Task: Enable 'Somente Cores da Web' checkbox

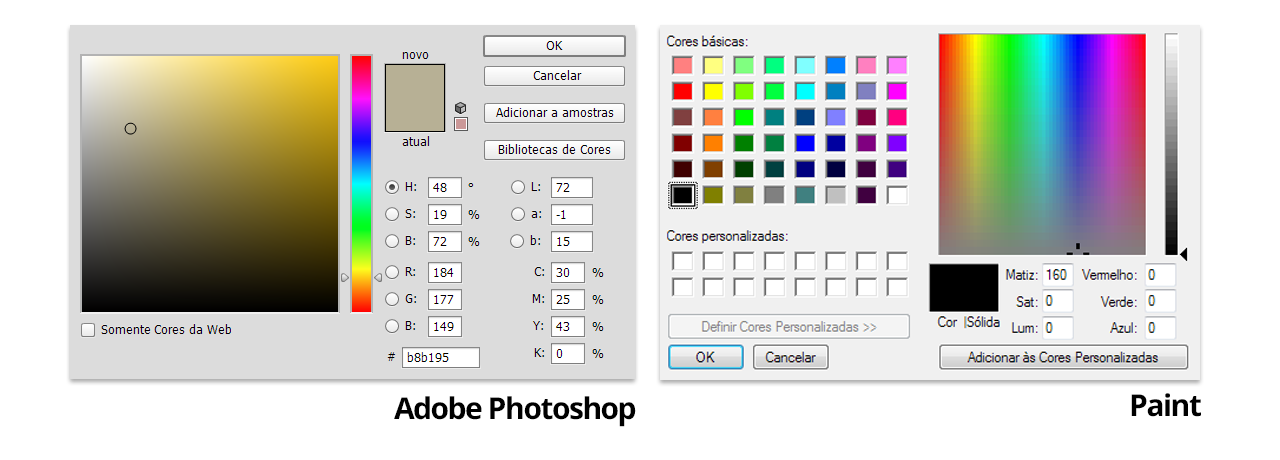Action: tap(88, 330)
